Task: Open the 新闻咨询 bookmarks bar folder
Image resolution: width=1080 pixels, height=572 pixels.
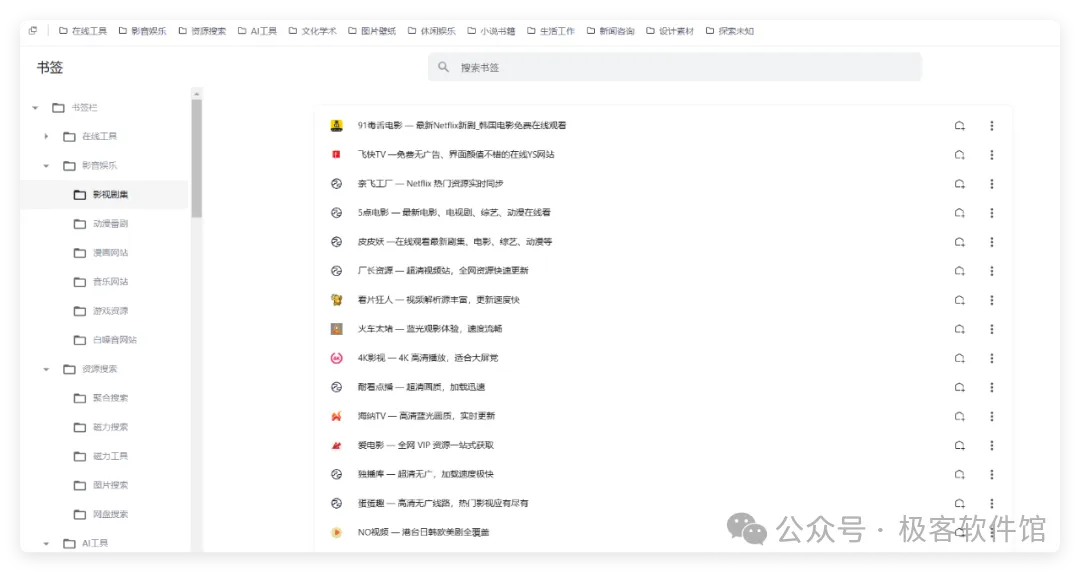Action: (611, 31)
